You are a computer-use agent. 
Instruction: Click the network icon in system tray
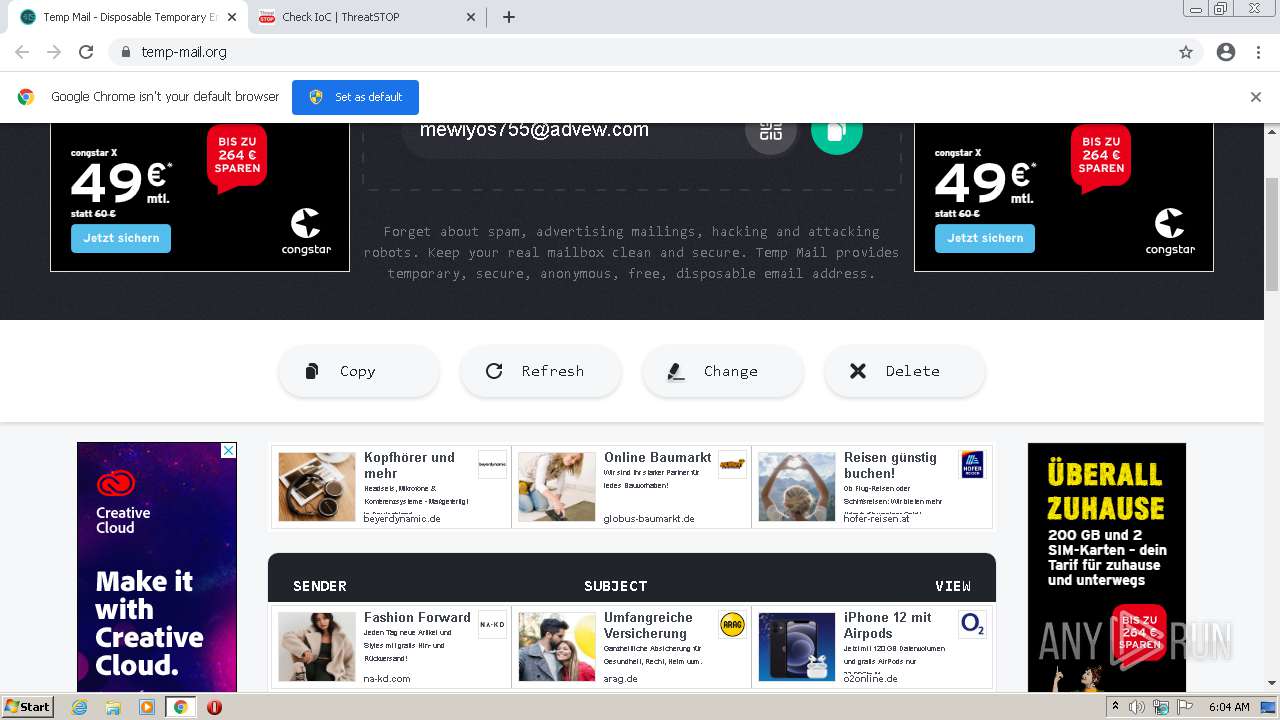[x=1161, y=707]
